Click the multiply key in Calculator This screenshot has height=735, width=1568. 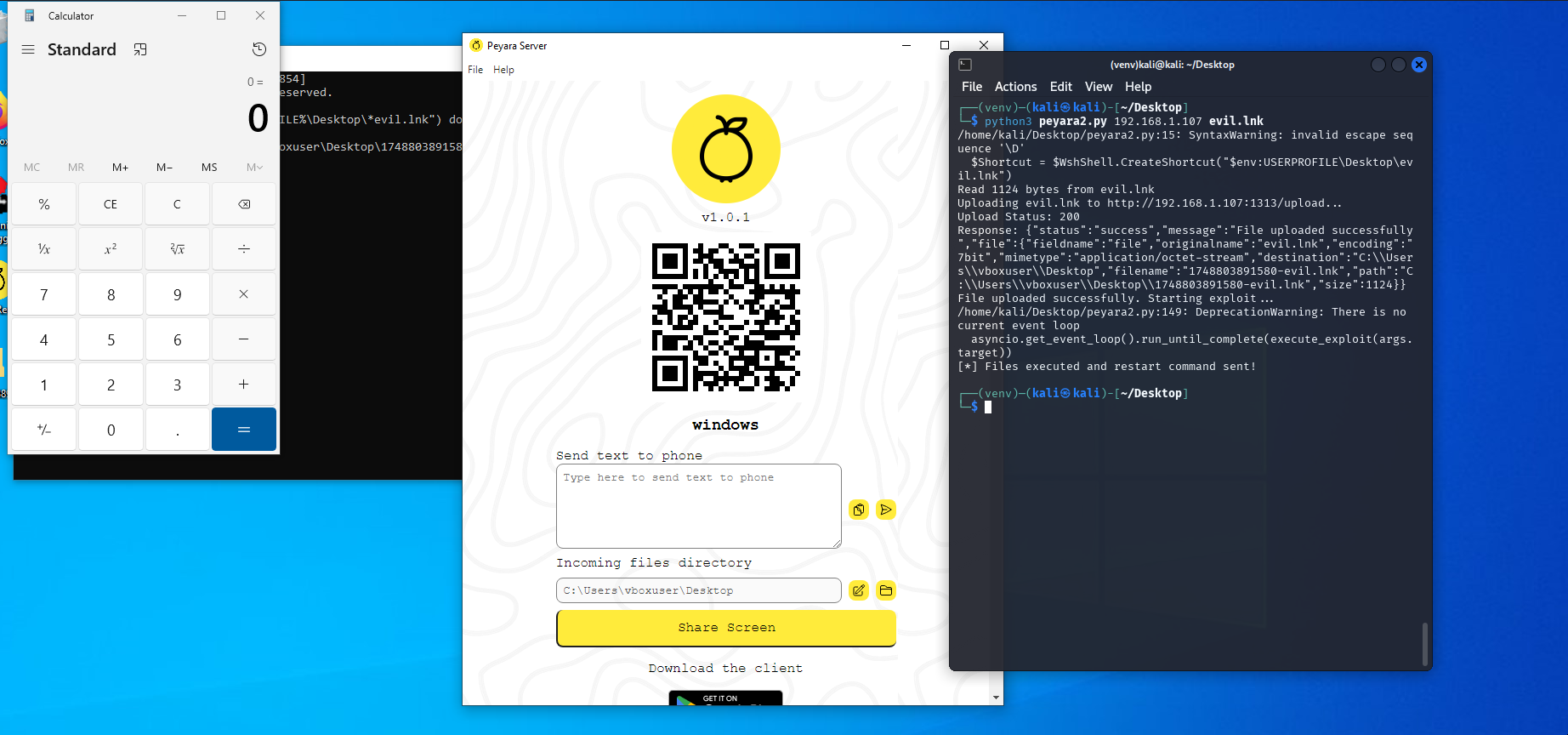tap(244, 294)
